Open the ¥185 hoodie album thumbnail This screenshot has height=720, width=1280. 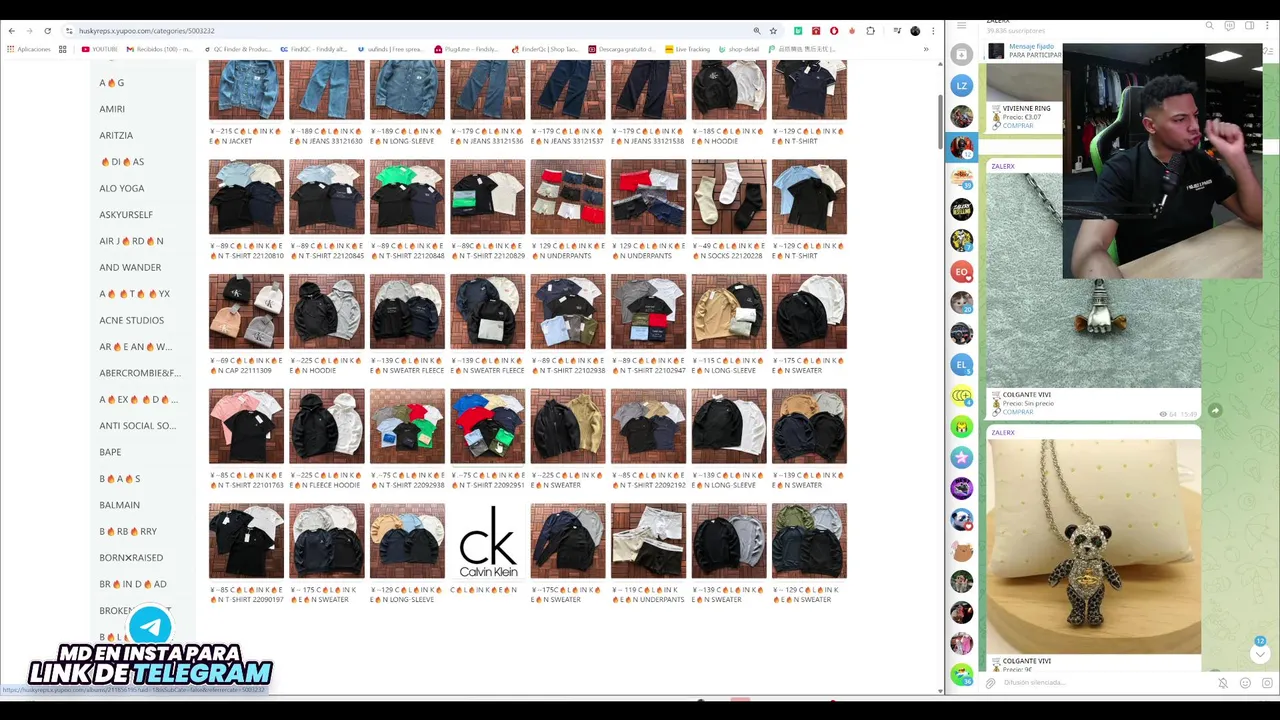tap(729, 90)
